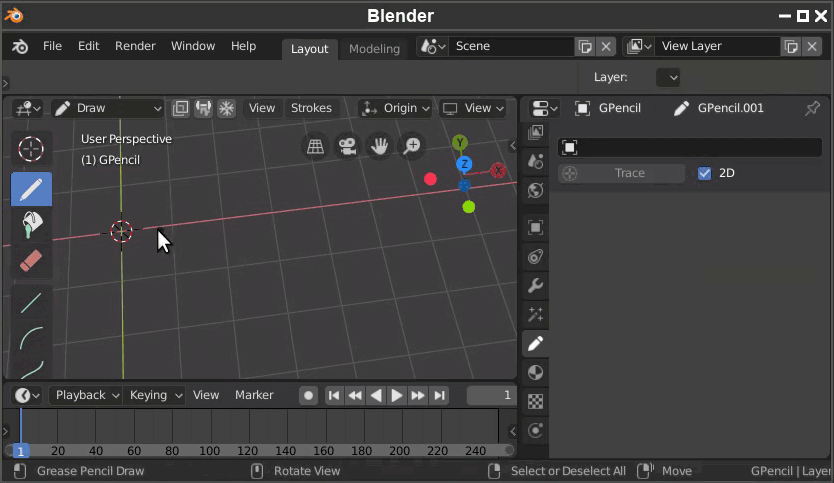Open the Help menu
This screenshot has width=834, height=483.
(x=243, y=46)
